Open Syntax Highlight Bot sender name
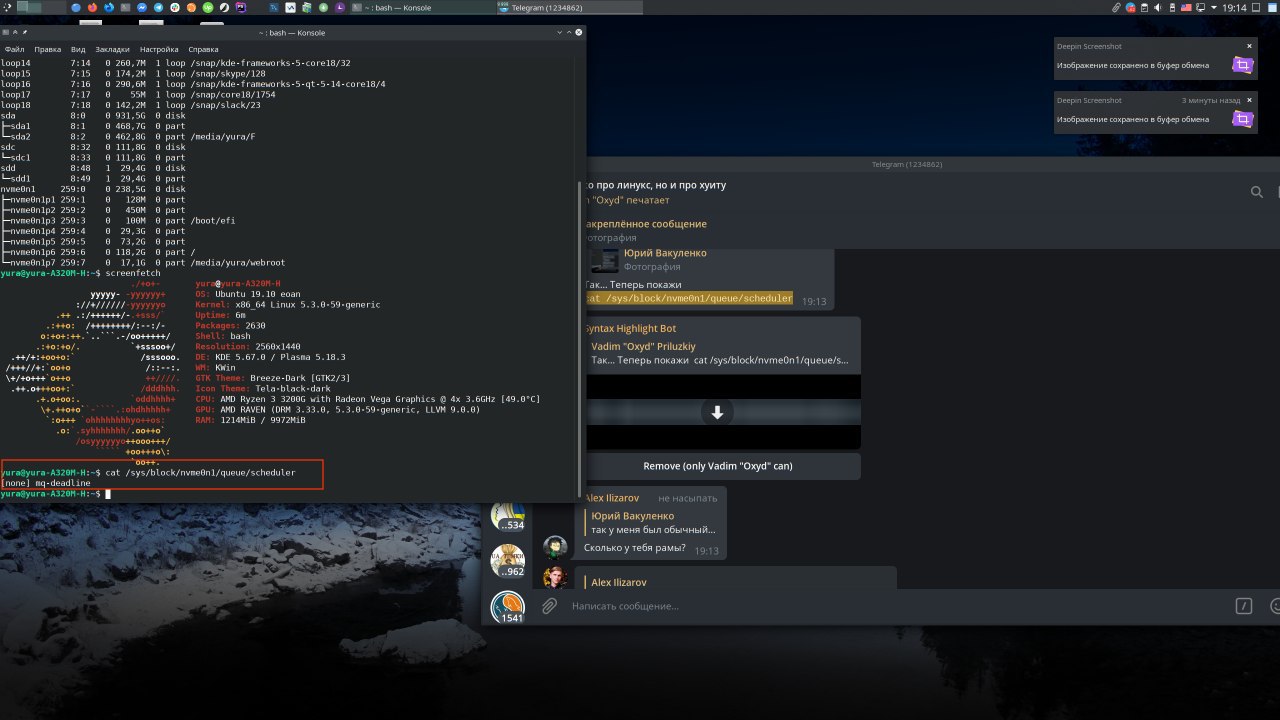 point(630,328)
